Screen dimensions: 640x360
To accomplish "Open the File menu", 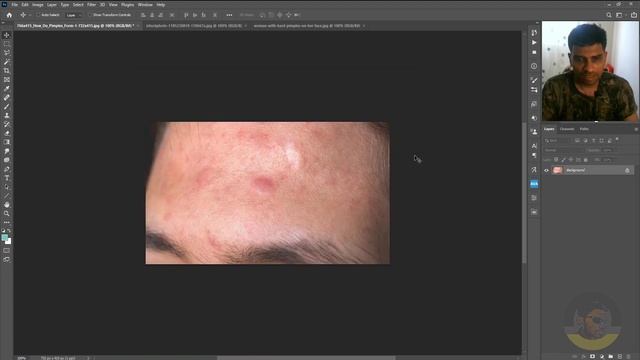I will pyautogui.click(x=14, y=5).
